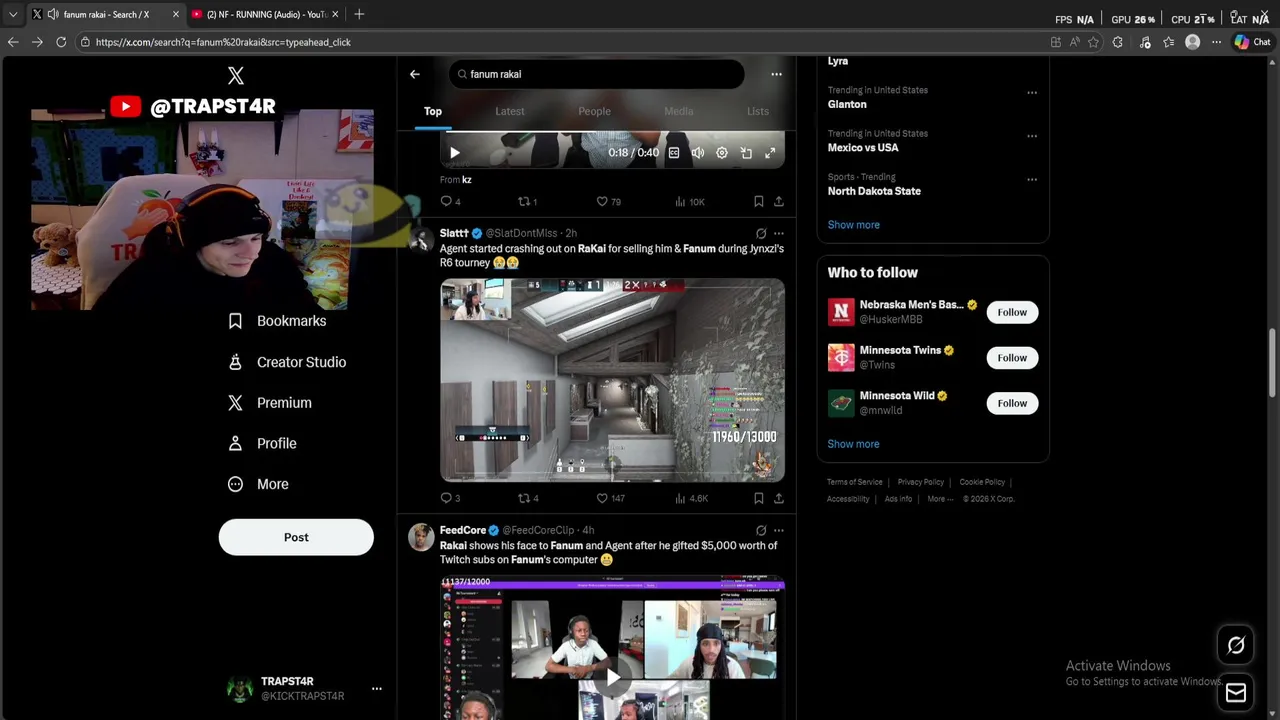Screen dimensions: 1280x720
Task: Open captions on the top video
Action: (x=674, y=153)
